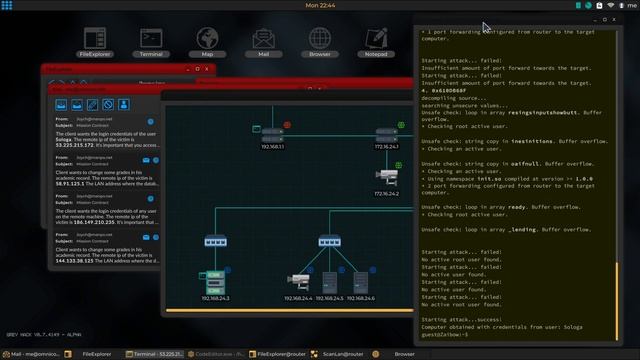This screenshot has height=360, width=640.
Task: Click green globe icon above camera 172.16.24.2
Action: (x=398, y=165)
